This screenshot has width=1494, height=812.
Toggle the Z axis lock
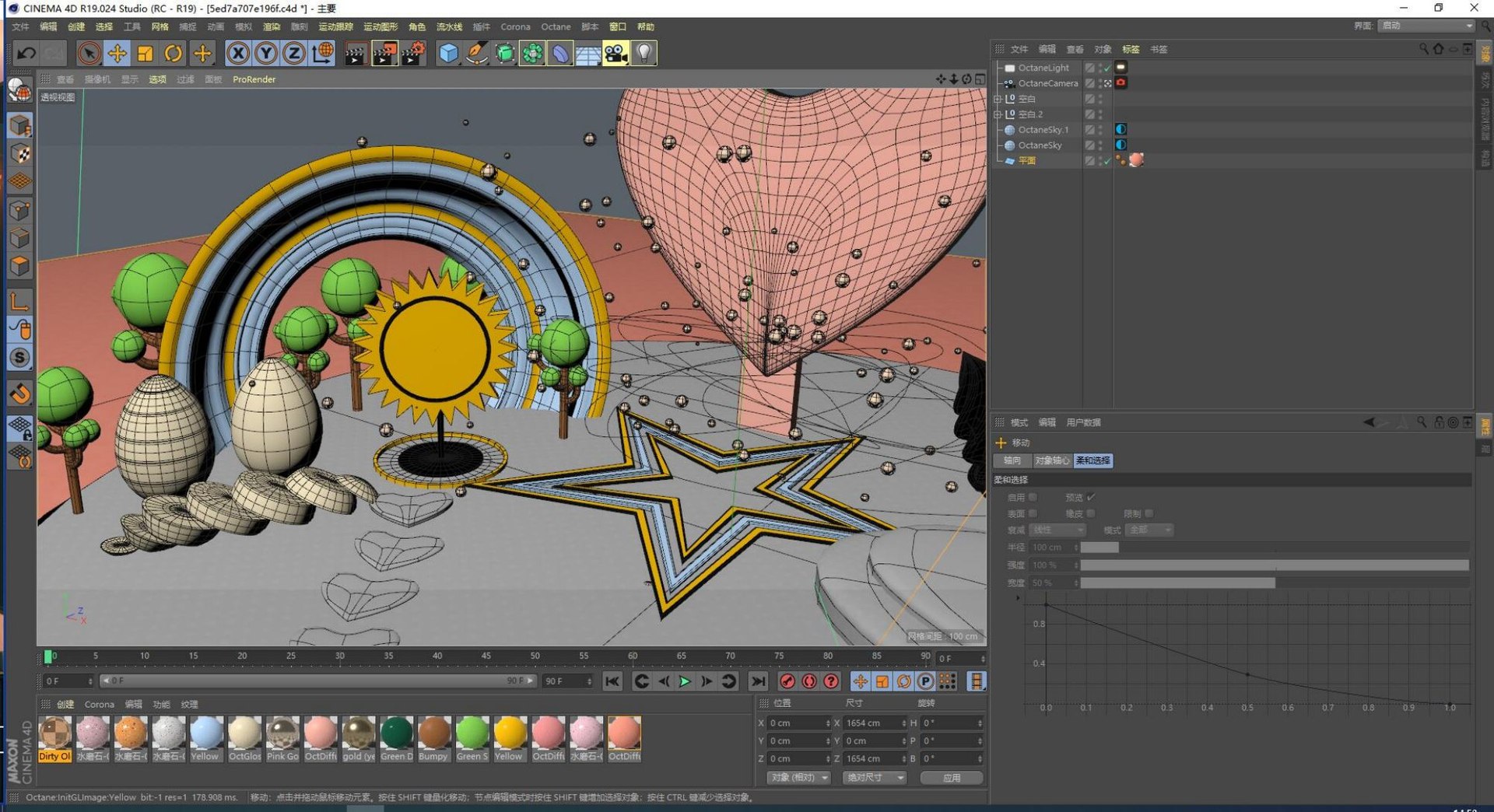(x=294, y=54)
